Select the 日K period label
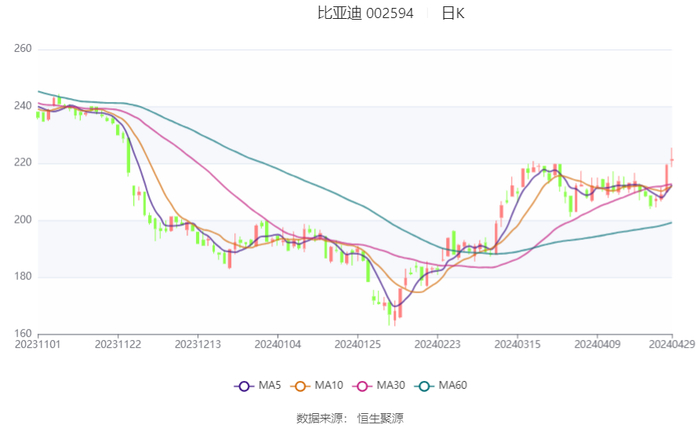Viewport: 700px width, 425px height. [x=453, y=13]
